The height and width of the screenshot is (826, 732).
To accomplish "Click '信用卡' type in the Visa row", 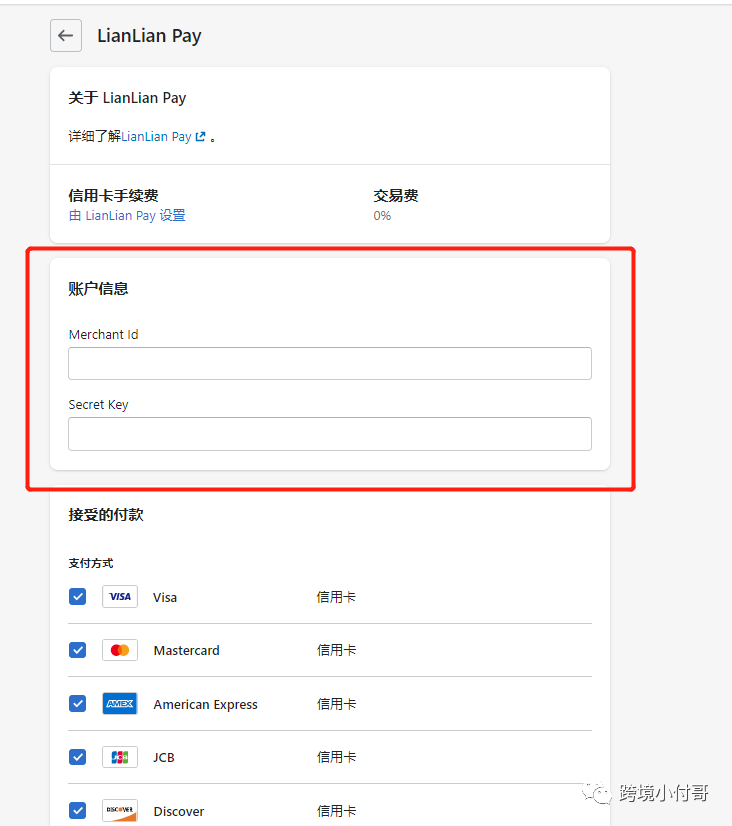I will 336,597.
